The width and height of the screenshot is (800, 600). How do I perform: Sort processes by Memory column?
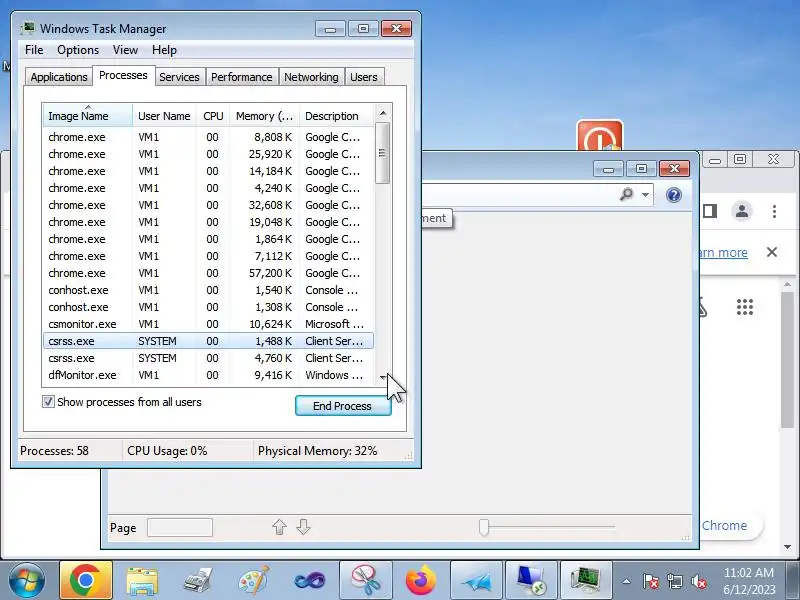click(264, 116)
